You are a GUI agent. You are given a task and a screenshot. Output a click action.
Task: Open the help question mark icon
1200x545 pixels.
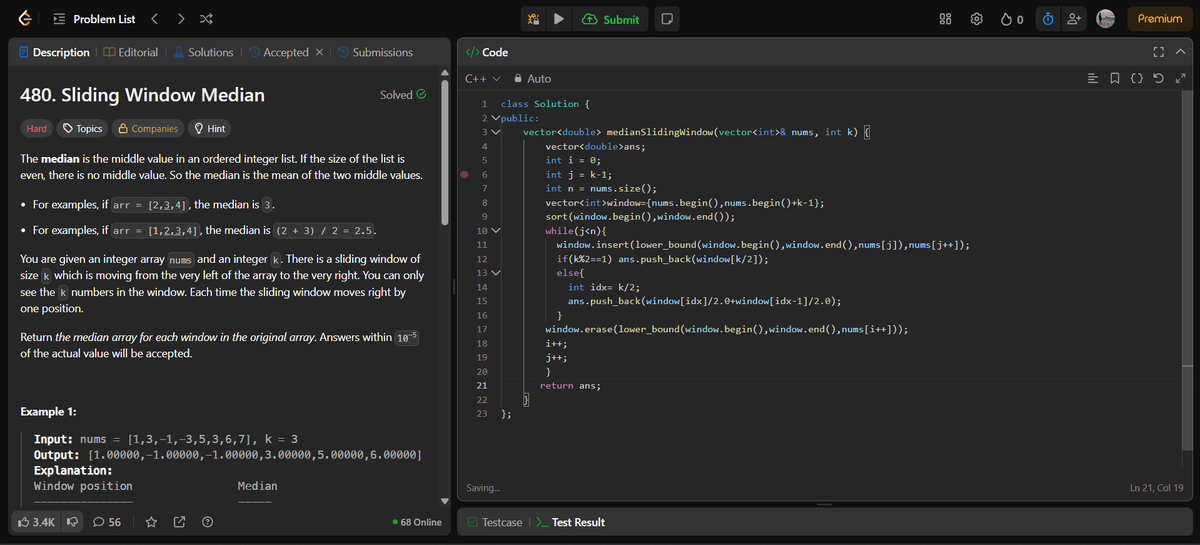point(207,522)
